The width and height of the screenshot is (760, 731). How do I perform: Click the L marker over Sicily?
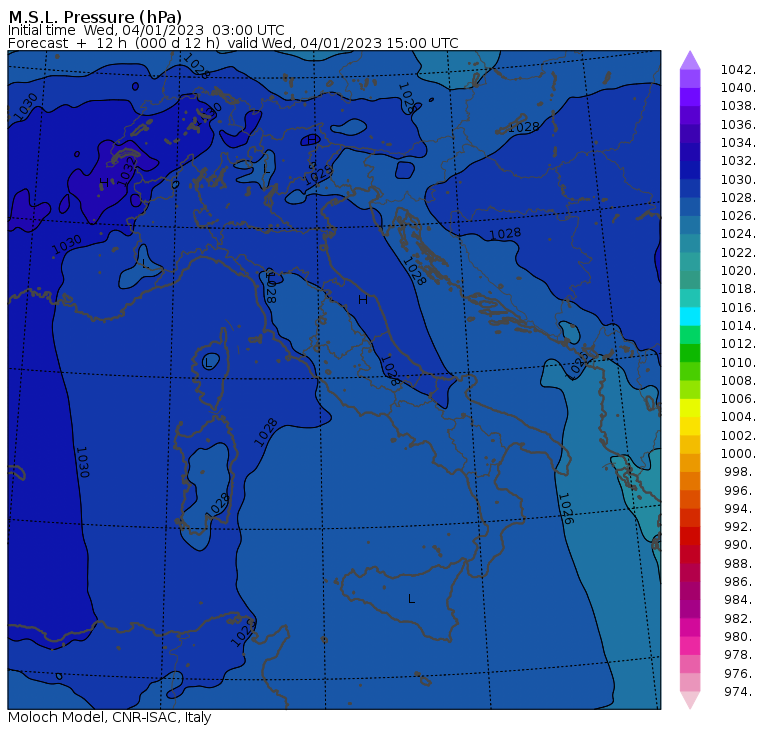pos(411,599)
